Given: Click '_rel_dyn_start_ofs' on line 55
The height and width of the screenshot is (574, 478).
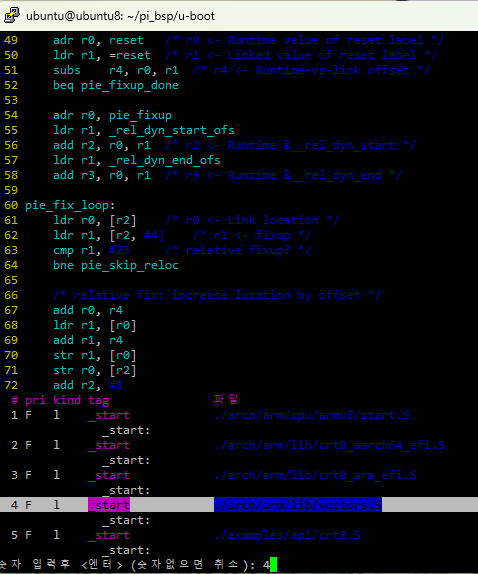Looking at the screenshot, I should click(x=172, y=130).
